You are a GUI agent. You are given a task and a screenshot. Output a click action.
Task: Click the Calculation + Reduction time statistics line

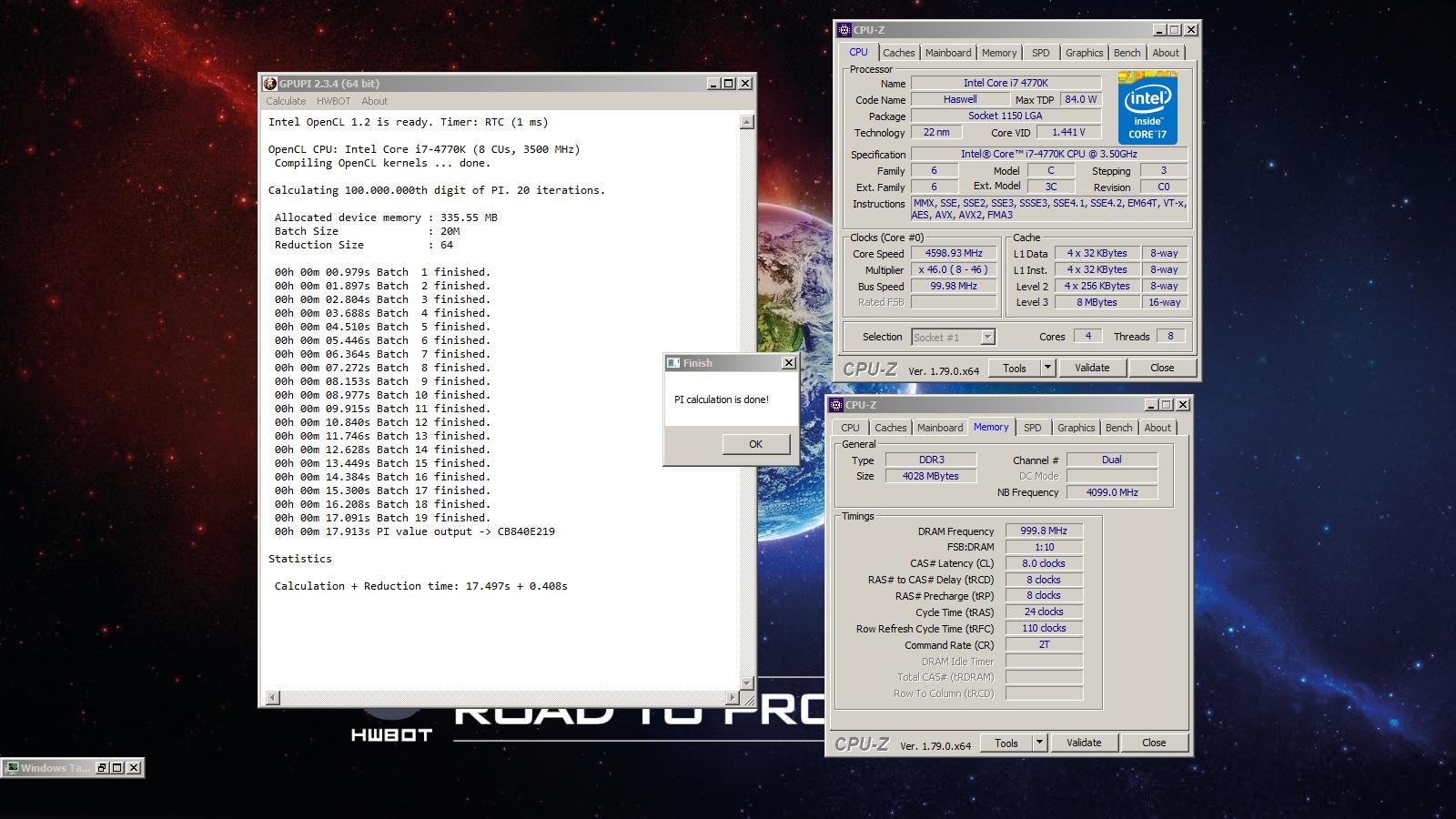[421, 586]
